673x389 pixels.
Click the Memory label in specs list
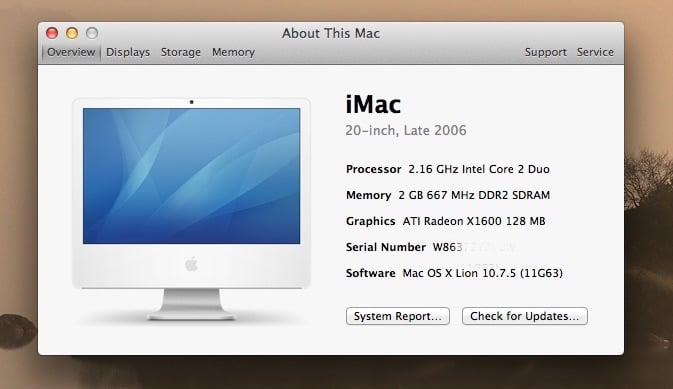coord(368,195)
